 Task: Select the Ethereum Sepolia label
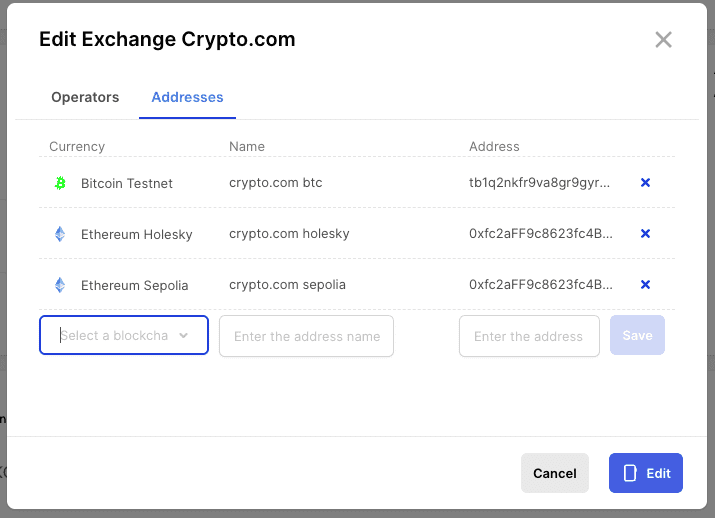(x=135, y=285)
